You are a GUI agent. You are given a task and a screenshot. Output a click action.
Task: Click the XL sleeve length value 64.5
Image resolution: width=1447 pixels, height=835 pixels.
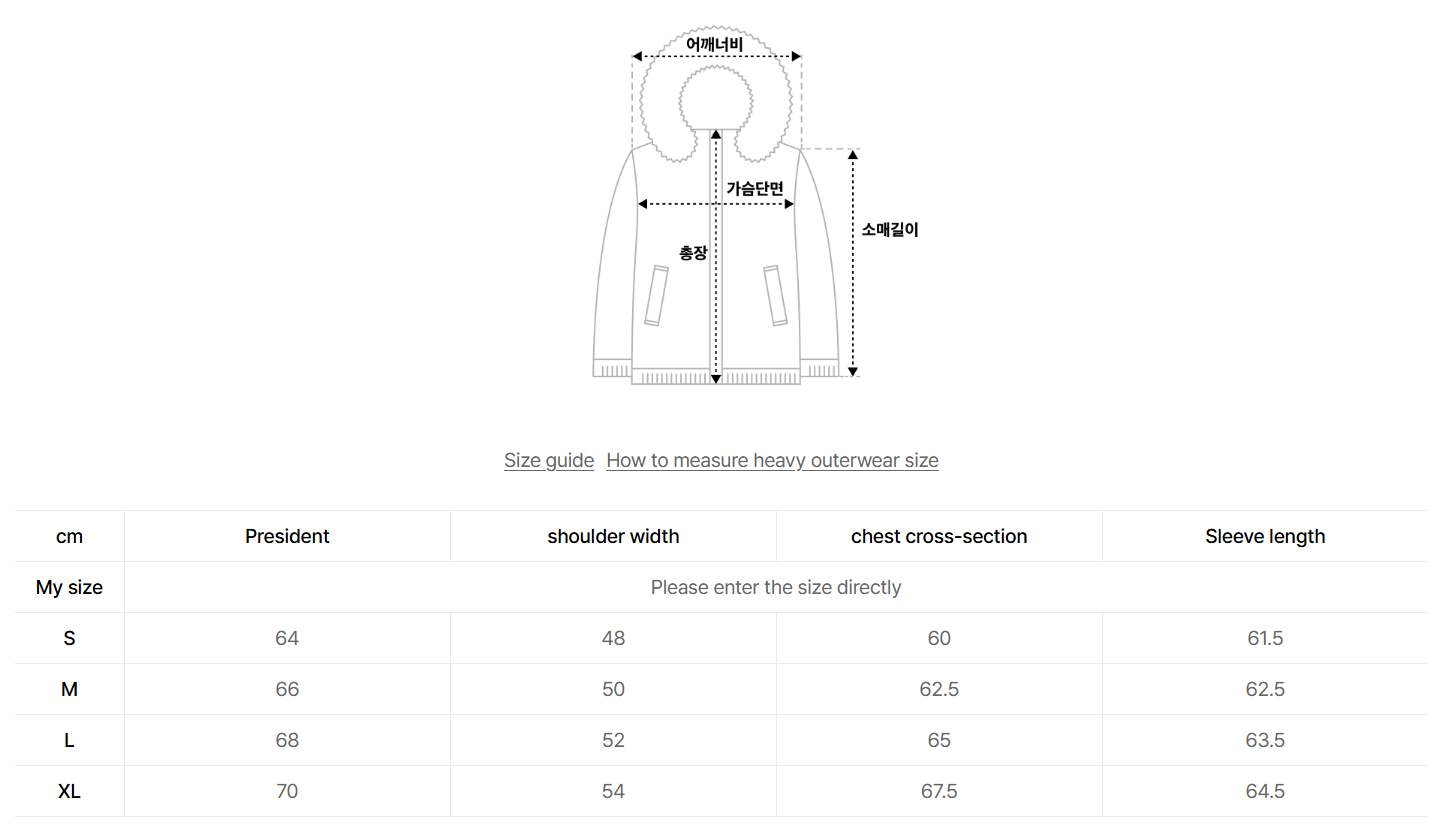(x=1265, y=791)
